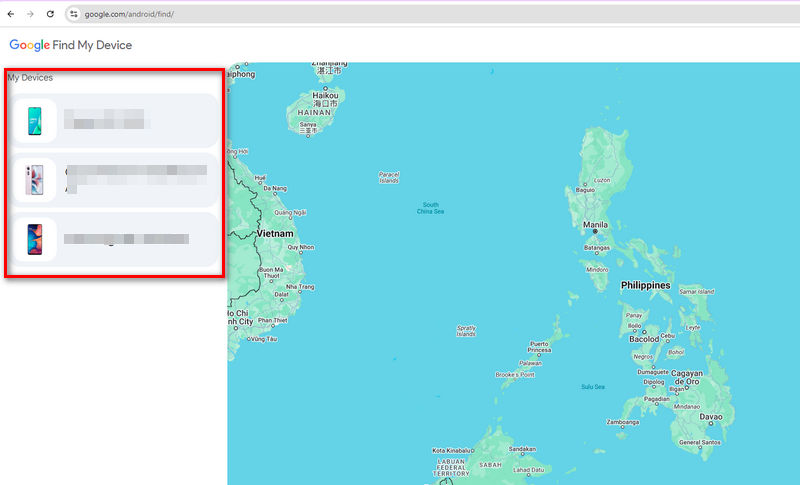Select the pink phone device thumbnail

click(35, 180)
